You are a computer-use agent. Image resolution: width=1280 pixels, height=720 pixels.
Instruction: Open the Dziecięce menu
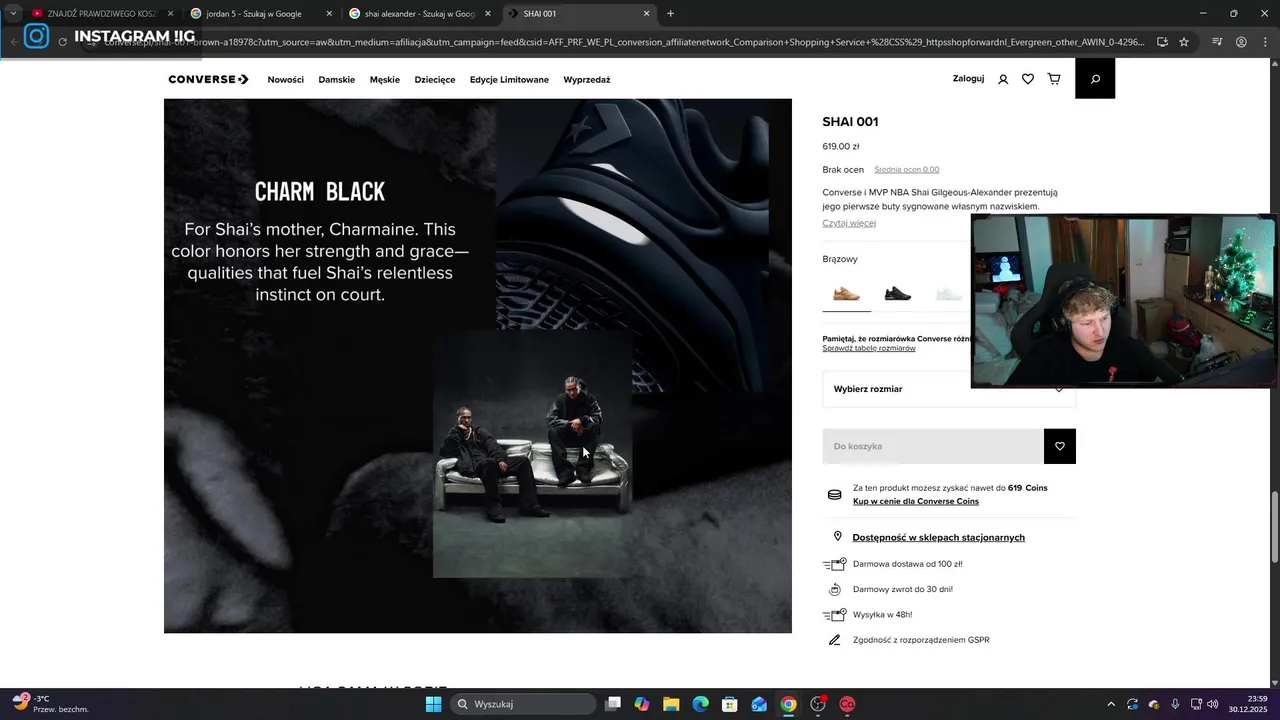click(x=435, y=80)
